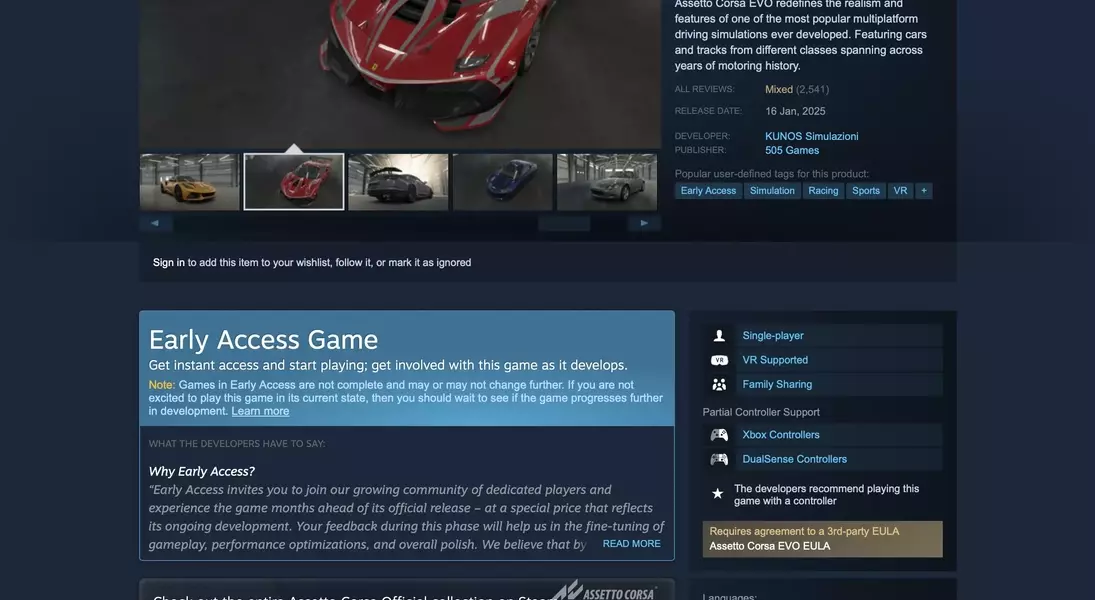Image resolution: width=1095 pixels, height=600 pixels.
Task: Open Learn more about Early Access
Action: point(260,411)
